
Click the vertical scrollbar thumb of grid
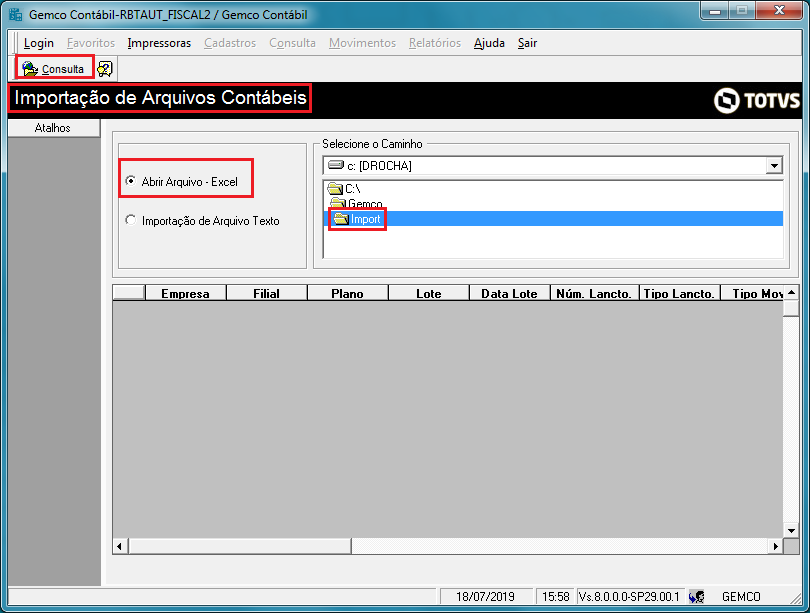(x=791, y=308)
